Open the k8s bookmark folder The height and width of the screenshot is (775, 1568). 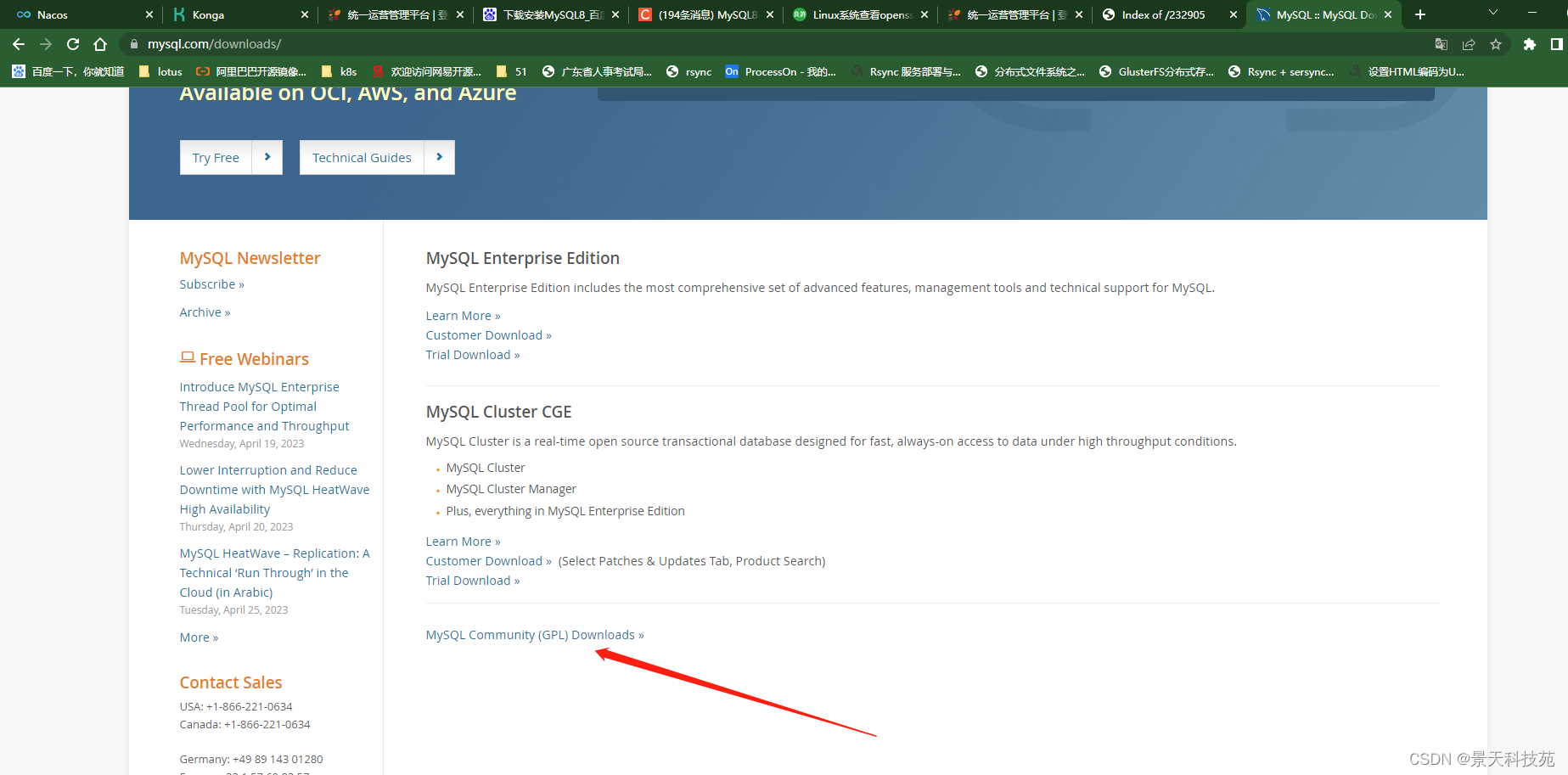point(339,72)
